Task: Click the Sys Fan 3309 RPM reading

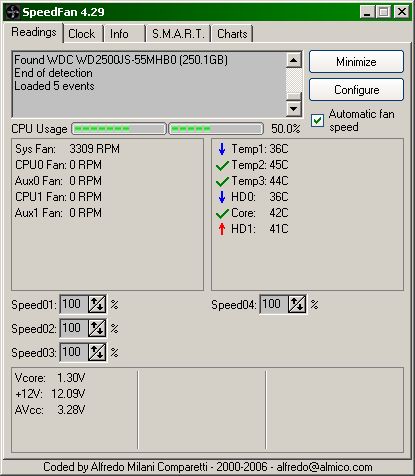Action: pos(67,149)
